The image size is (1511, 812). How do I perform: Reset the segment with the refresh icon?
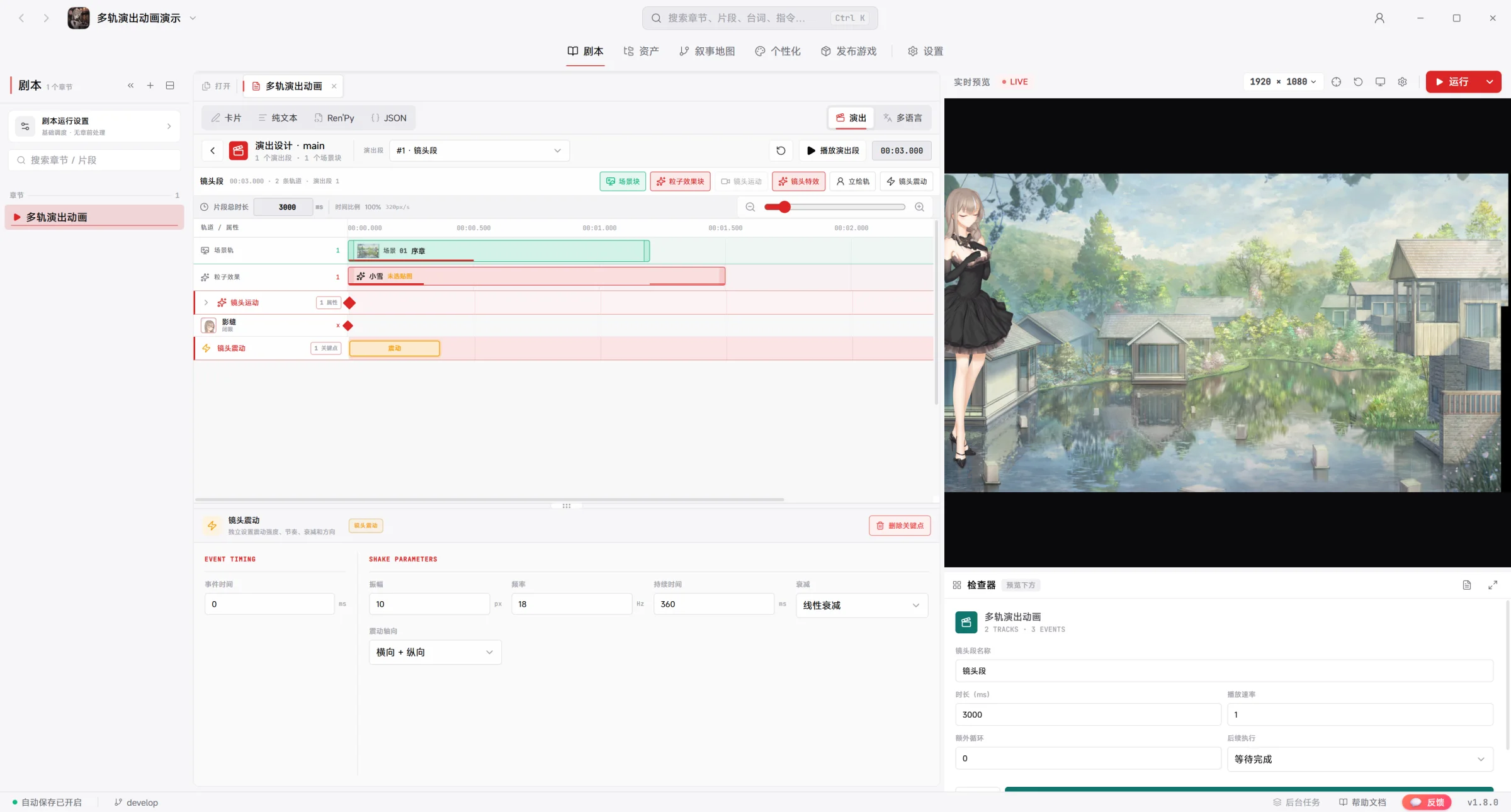(781, 150)
